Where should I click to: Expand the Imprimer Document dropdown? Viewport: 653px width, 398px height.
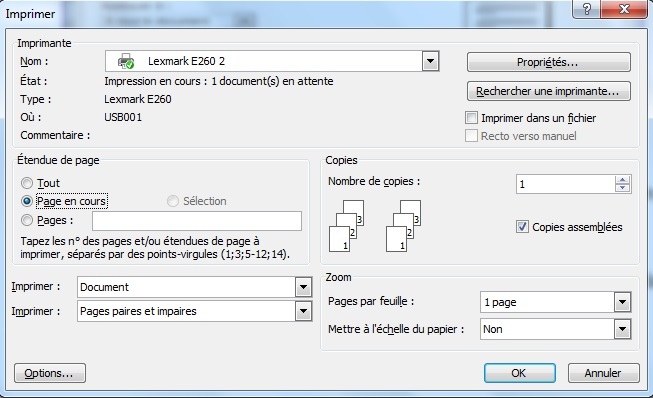(x=303, y=287)
